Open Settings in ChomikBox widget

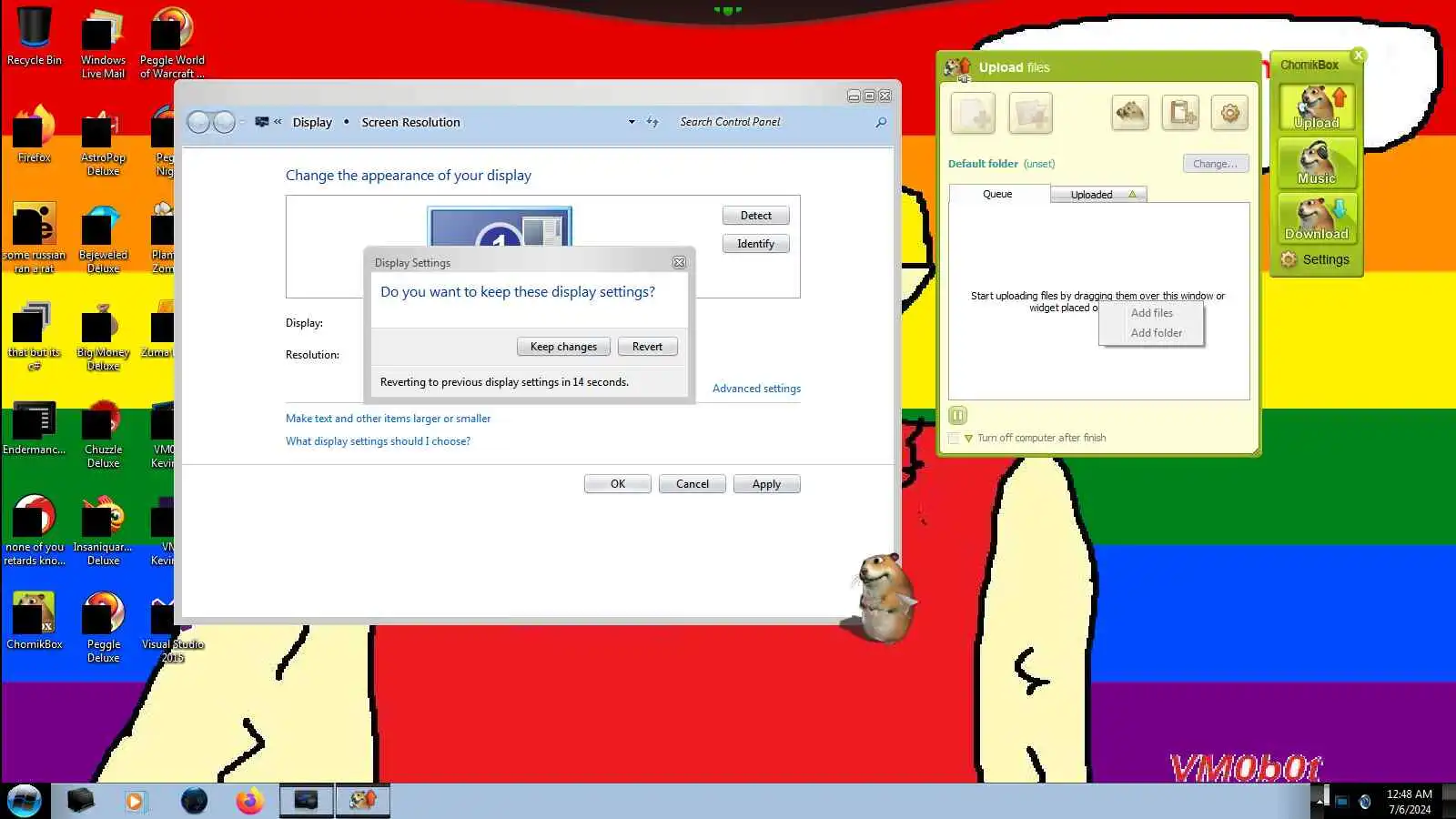[1315, 259]
